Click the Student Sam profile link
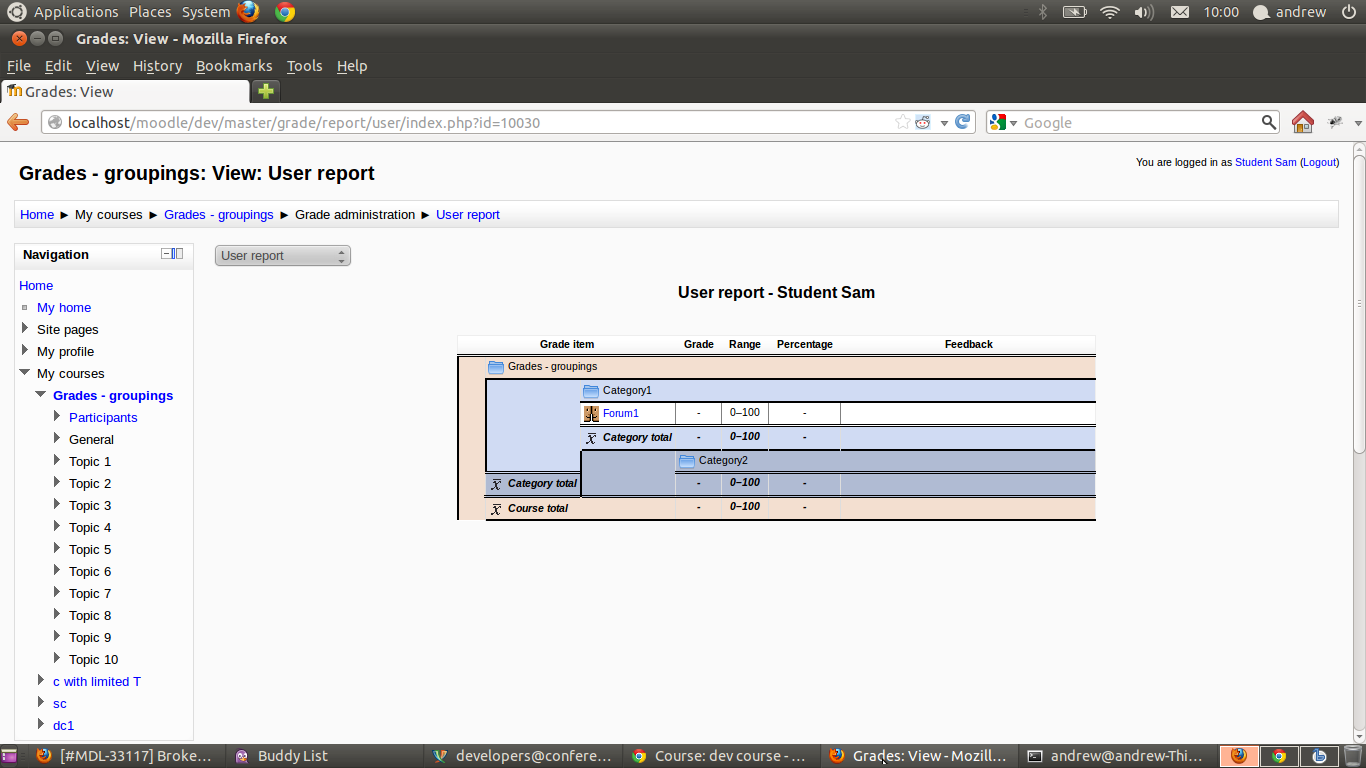This screenshot has height=768, width=1366. [1265, 162]
